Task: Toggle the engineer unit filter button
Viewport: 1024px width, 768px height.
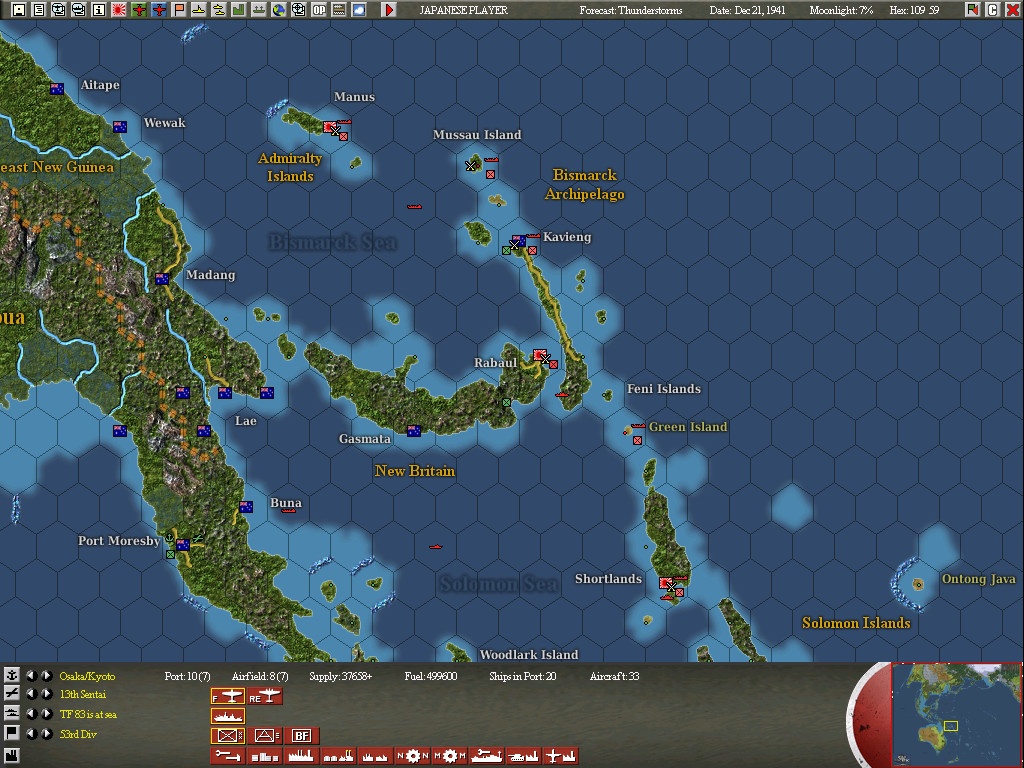Action: click(264, 736)
